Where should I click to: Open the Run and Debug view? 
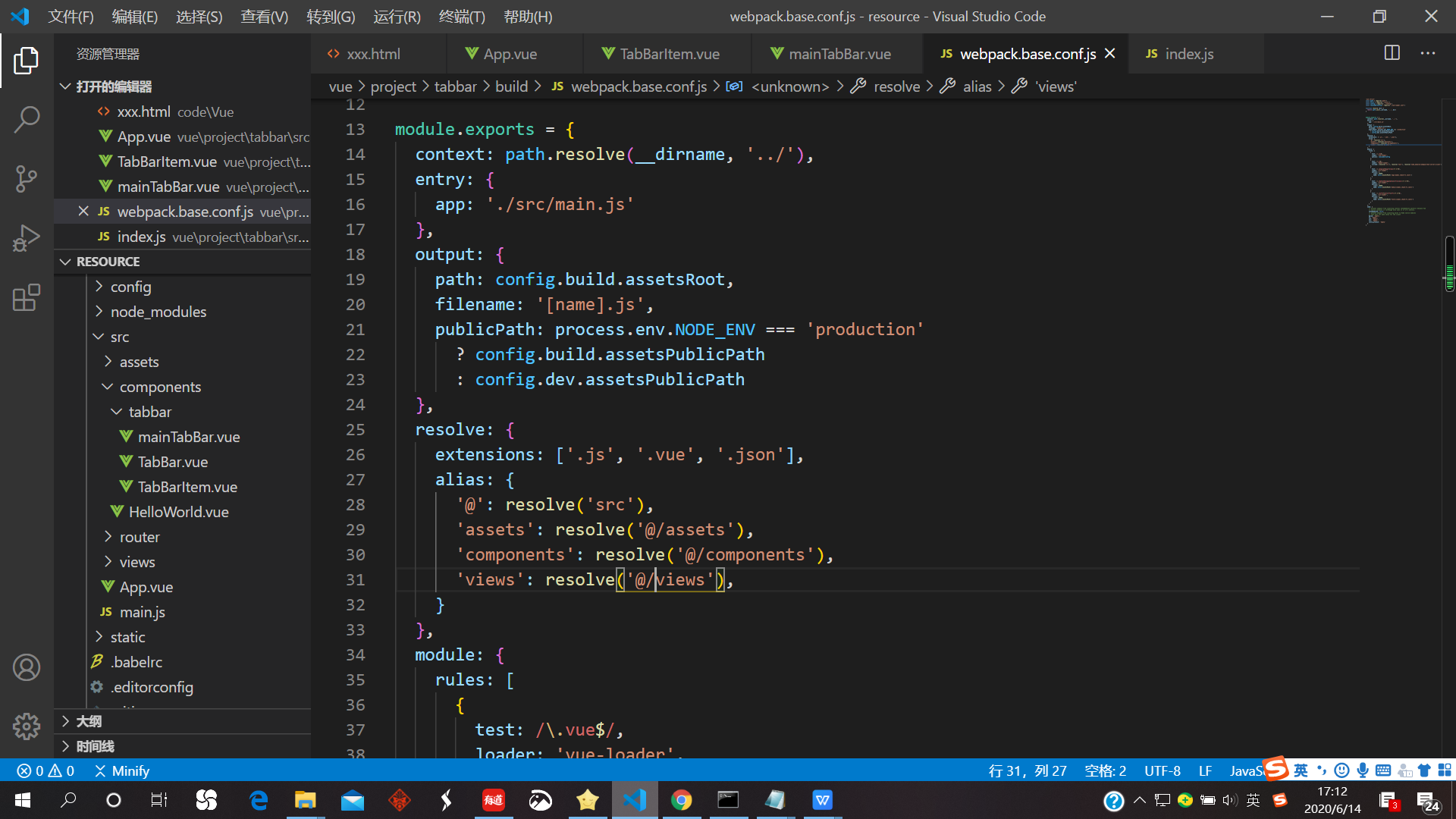(27, 238)
